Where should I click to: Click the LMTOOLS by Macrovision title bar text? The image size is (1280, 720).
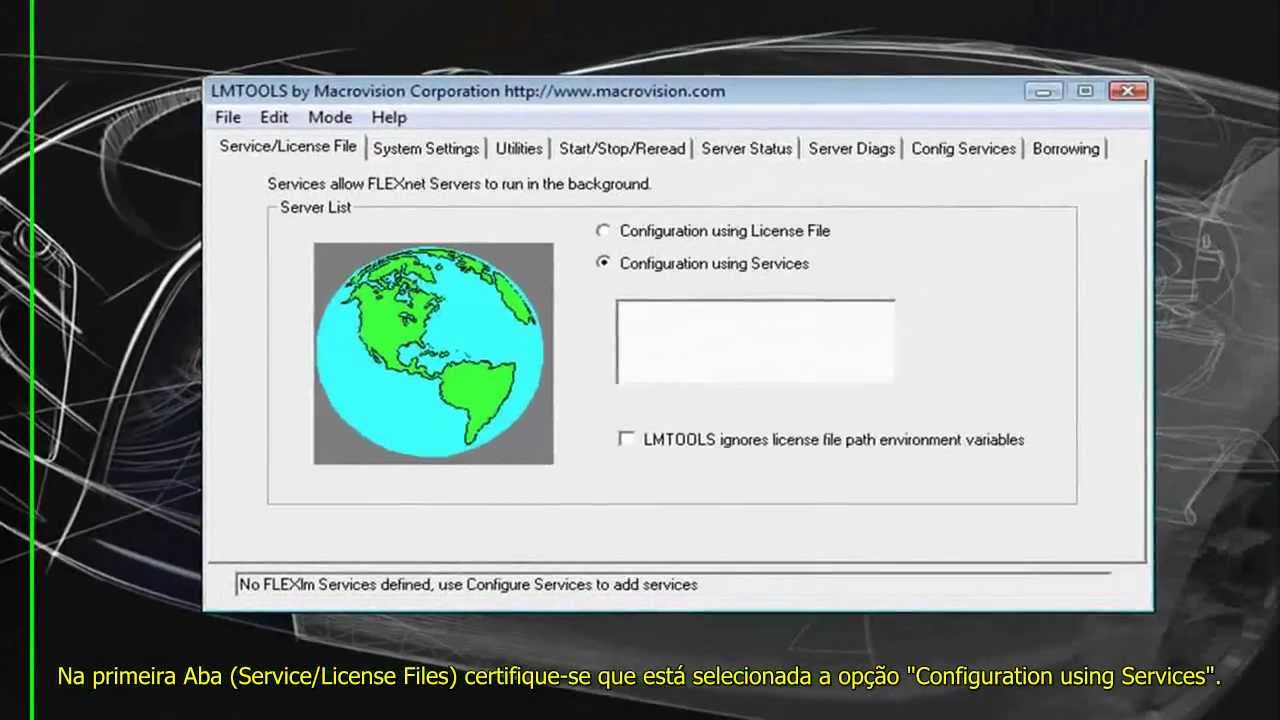468,91
